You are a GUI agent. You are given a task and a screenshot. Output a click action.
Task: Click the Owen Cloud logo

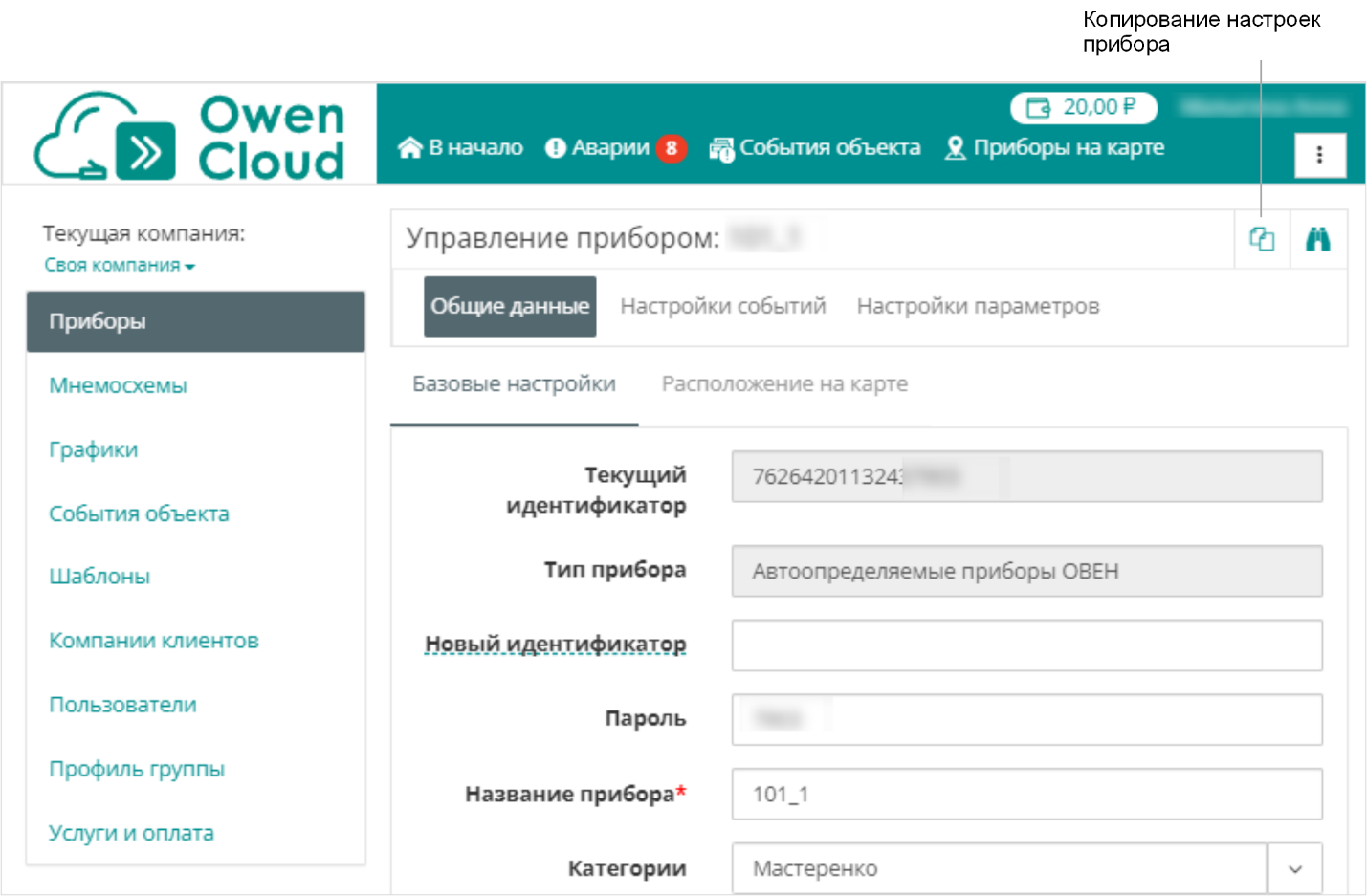pos(189,136)
